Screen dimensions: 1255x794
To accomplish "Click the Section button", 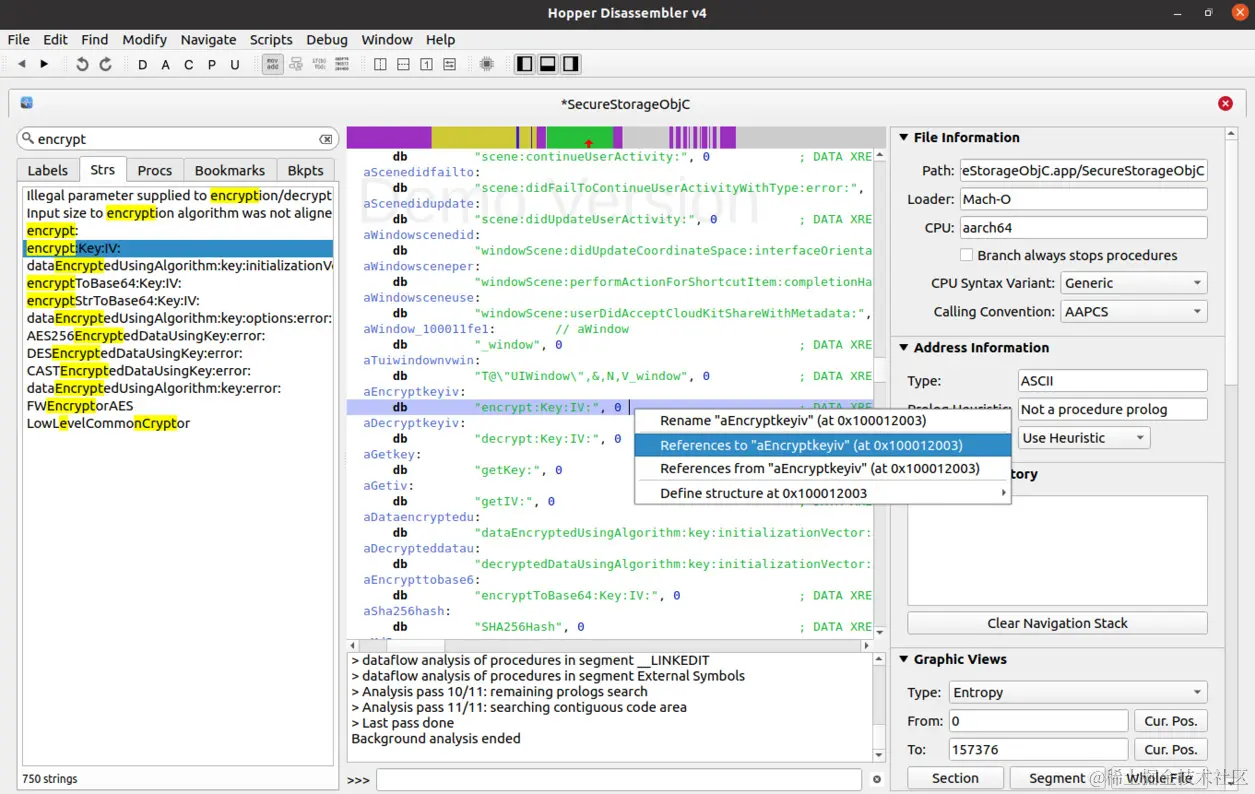I will pos(955,778).
